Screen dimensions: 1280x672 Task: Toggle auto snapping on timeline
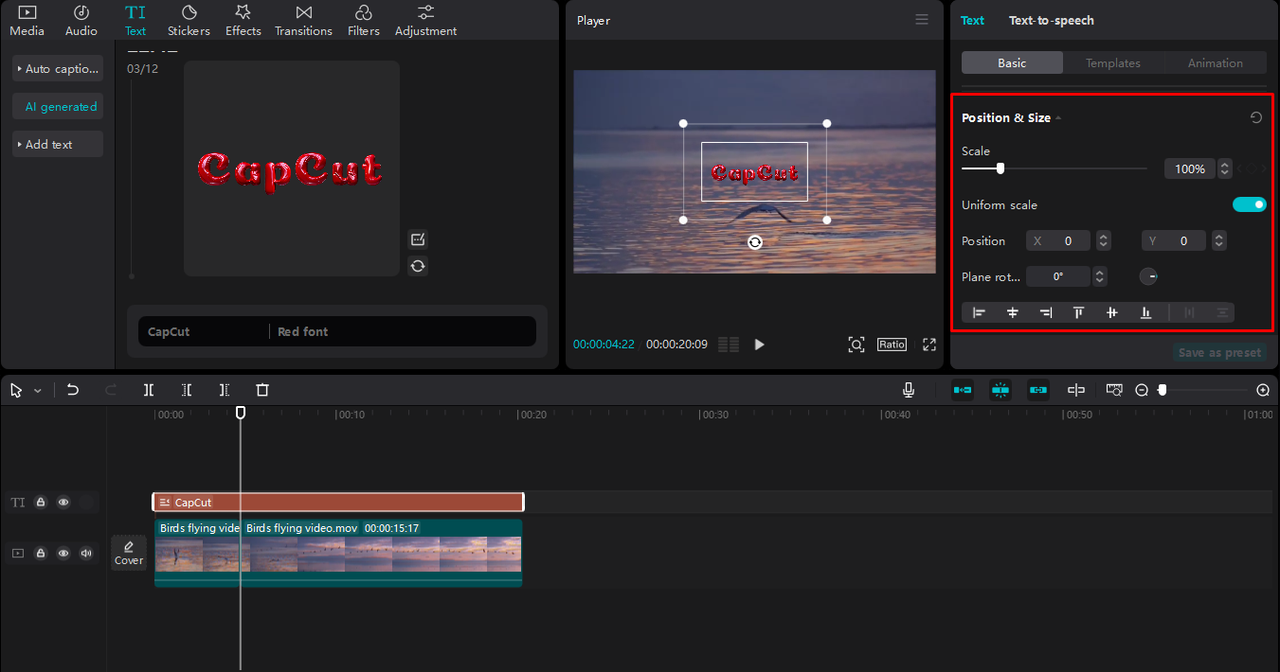(1000, 390)
